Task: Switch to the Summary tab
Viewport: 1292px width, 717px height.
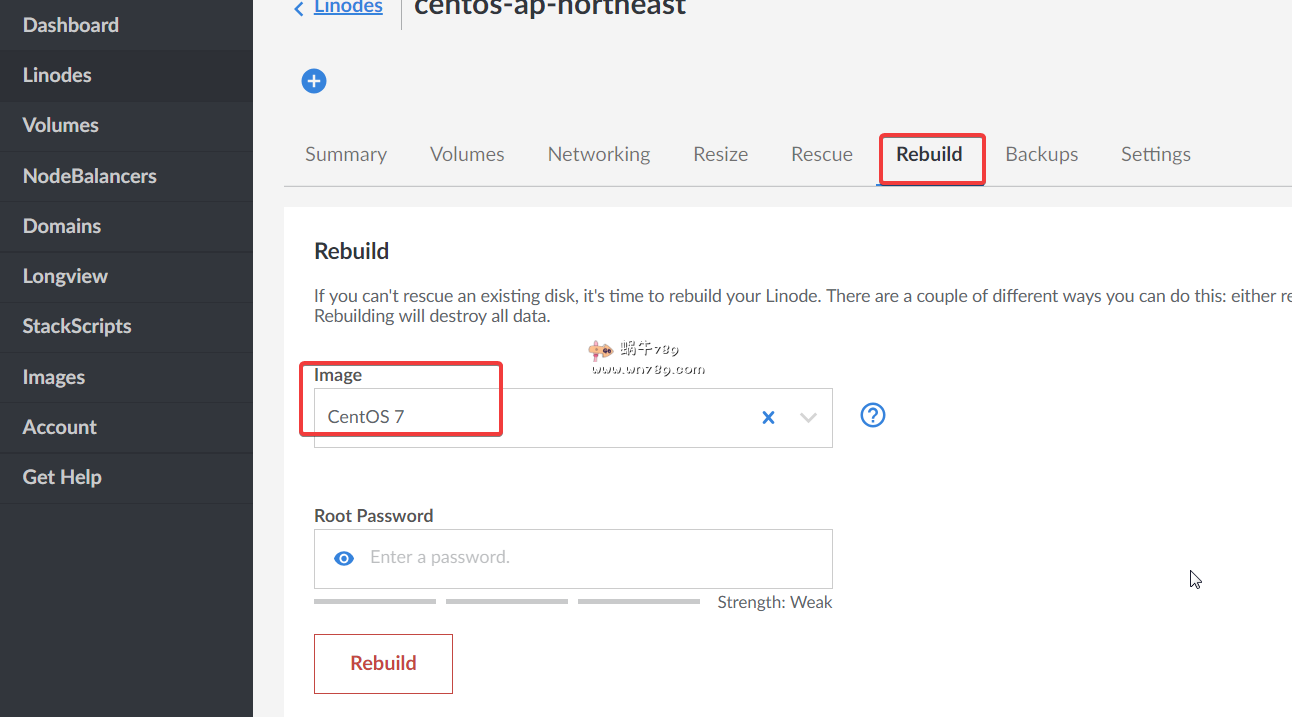Action: pyautogui.click(x=346, y=154)
